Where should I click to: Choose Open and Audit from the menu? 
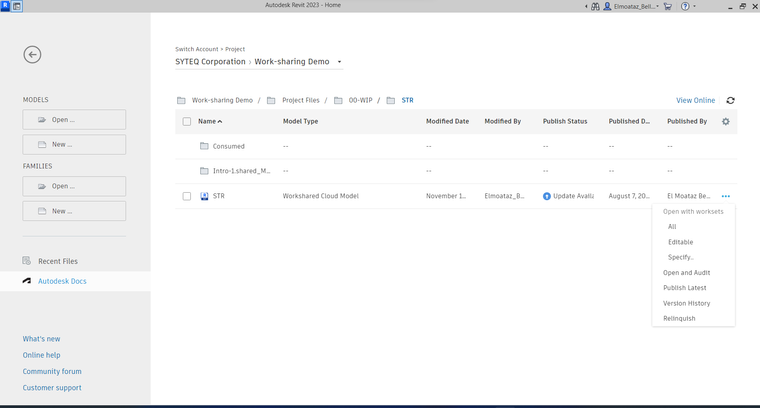686,273
